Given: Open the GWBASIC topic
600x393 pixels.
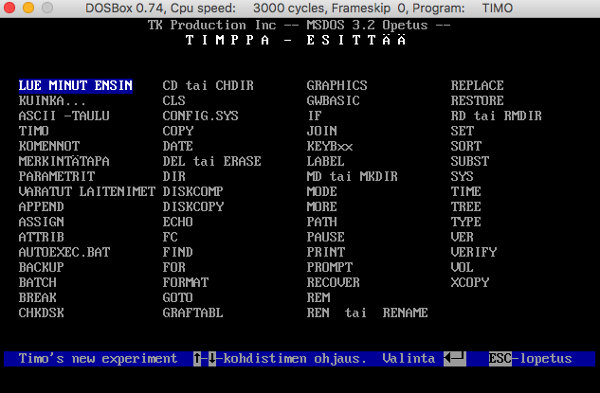Looking at the screenshot, I should 333,101.
